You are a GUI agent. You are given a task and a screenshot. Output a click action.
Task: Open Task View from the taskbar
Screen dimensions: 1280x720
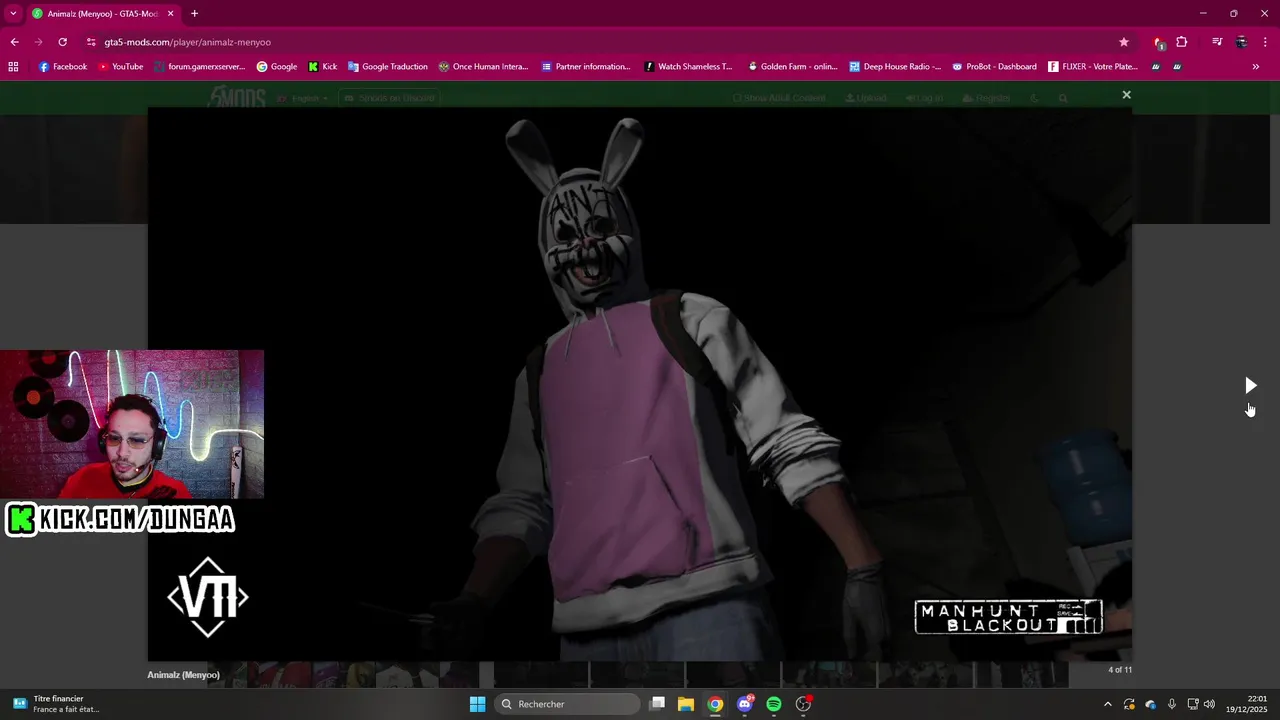[657, 704]
